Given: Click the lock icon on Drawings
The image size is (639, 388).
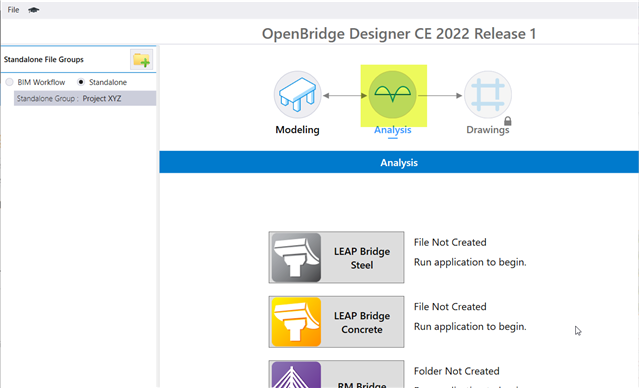Looking at the screenshot, I should tap(507, 121).
